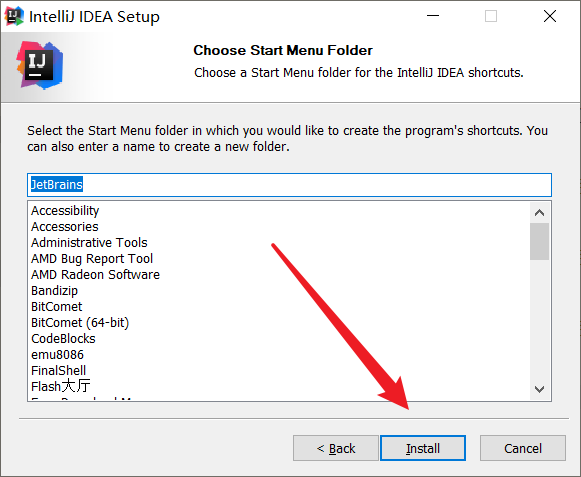Minimize the IntelliJ IDEA Setup window
Viewport: 581px width, 477px height.
click(433, 16)
